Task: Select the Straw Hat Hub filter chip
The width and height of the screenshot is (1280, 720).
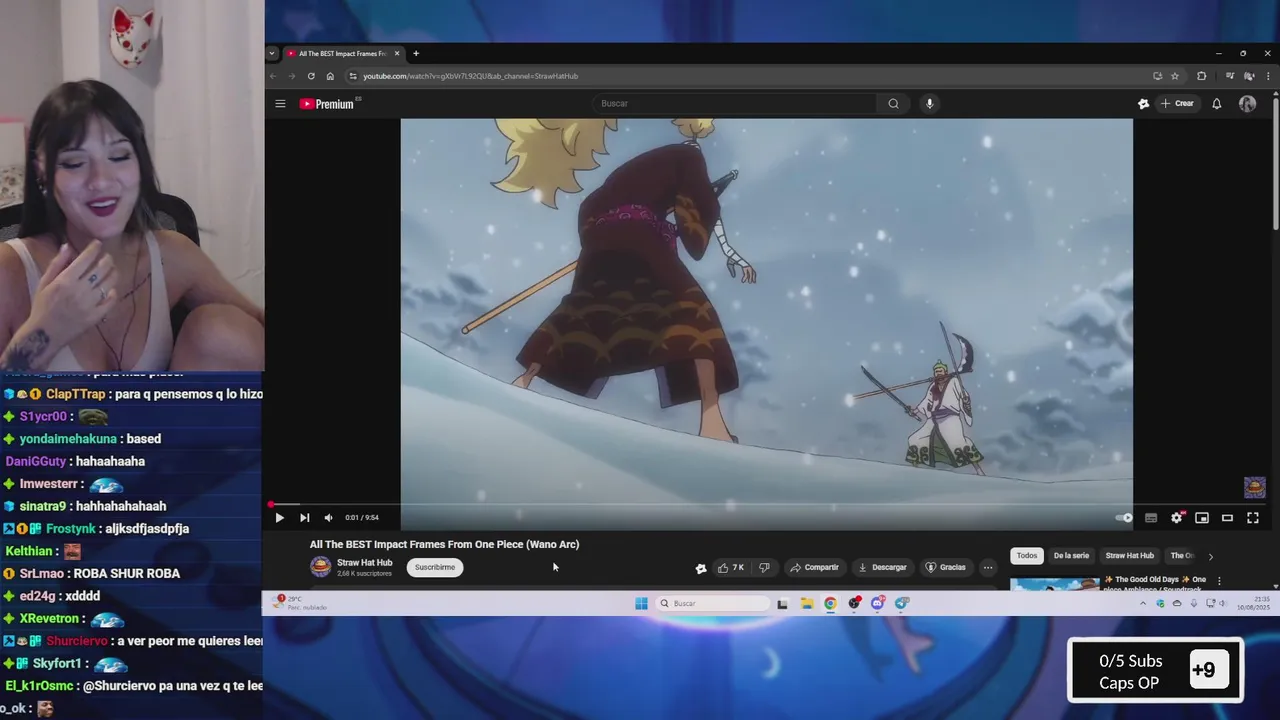Action: tap(1129, 555)
